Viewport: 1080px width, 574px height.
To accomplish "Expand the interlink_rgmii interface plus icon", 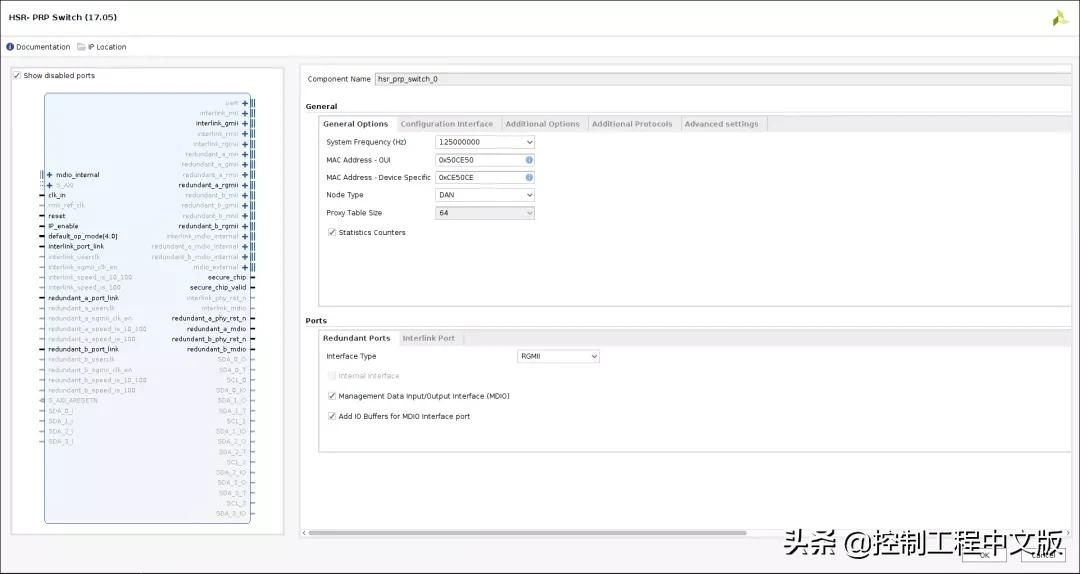I will pyautogui.click(x=245, y=145).
